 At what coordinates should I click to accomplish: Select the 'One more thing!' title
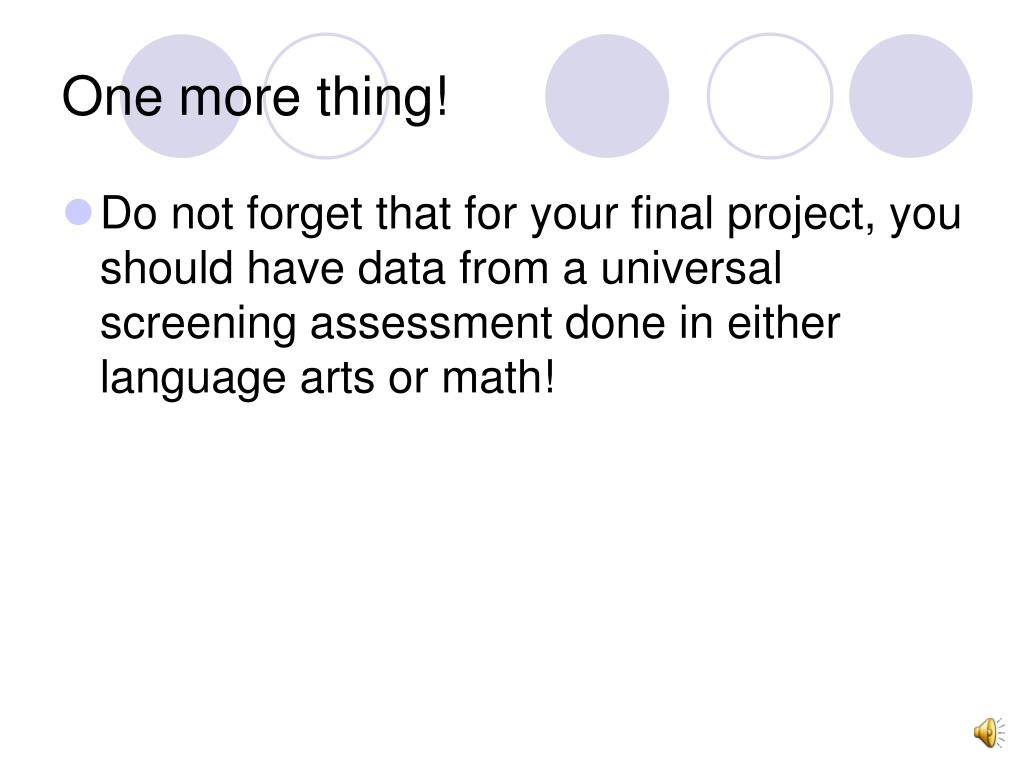[x=255, y=97]
